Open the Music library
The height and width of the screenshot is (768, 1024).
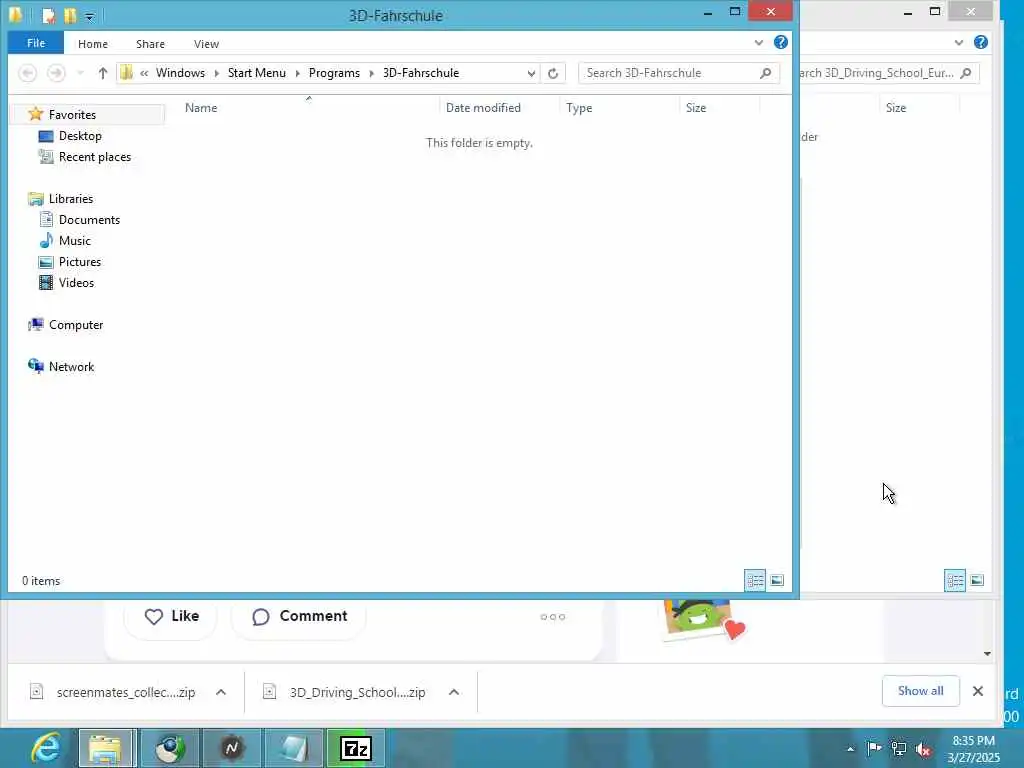click(x=74, y=240)
